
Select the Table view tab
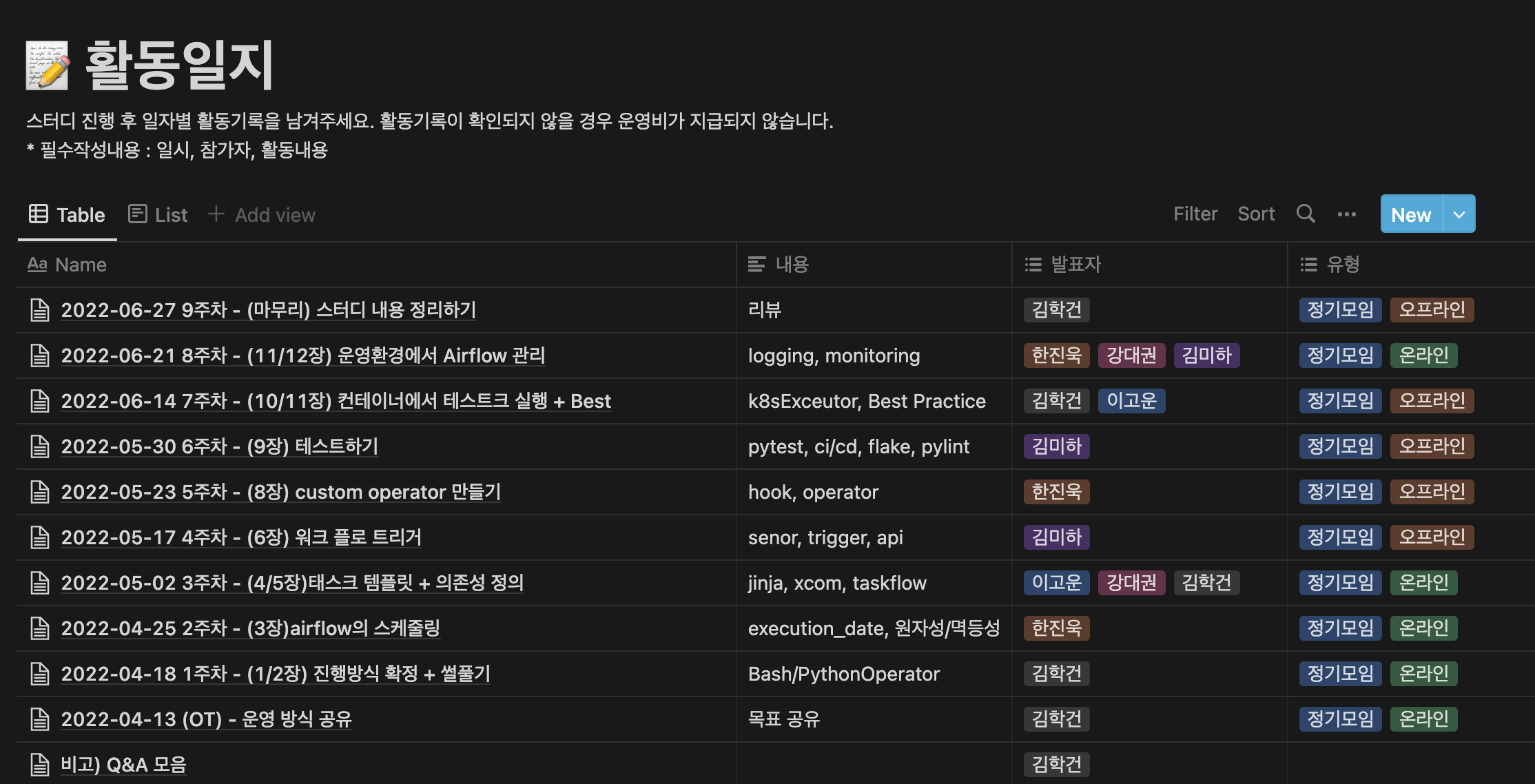tap(68, 215)
